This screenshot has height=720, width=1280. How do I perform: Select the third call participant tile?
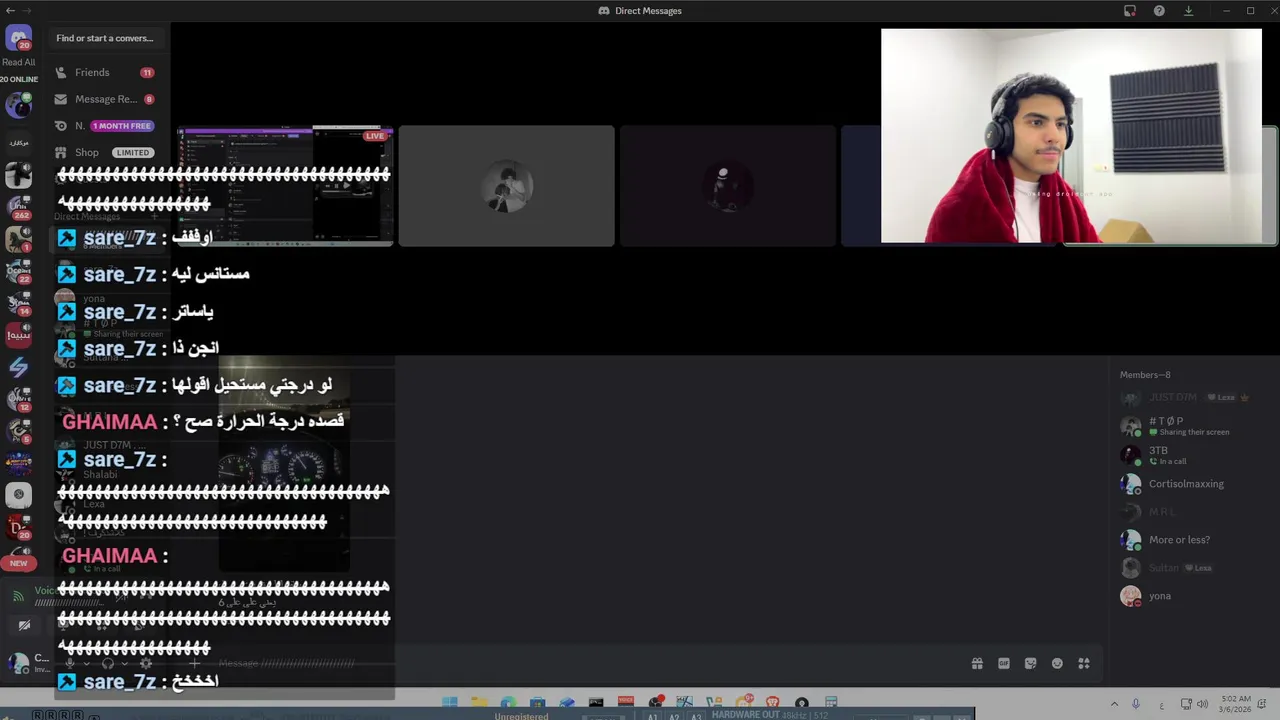727,185
